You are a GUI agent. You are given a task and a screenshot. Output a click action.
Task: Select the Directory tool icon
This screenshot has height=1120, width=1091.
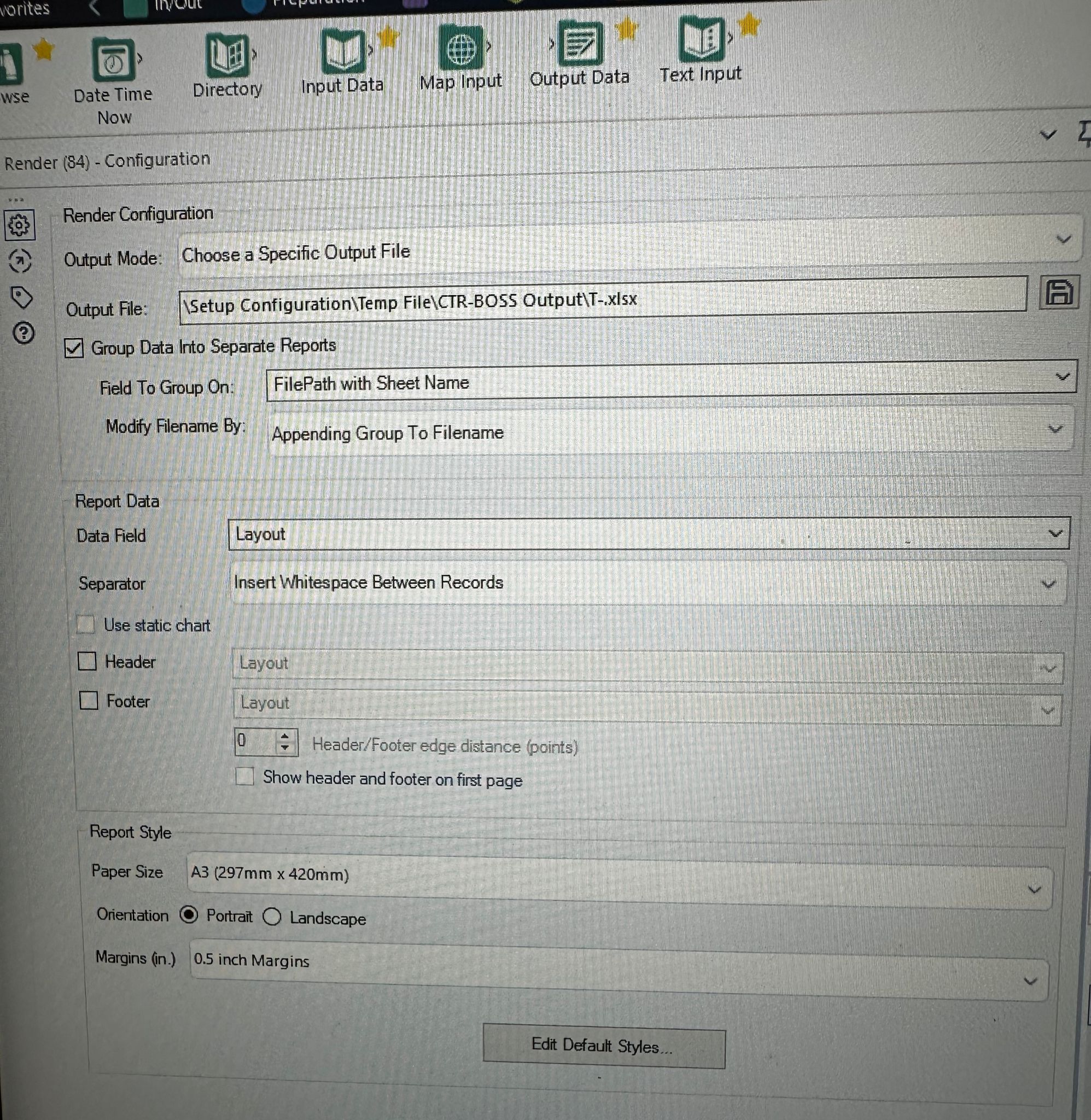[x=227, y=56]
